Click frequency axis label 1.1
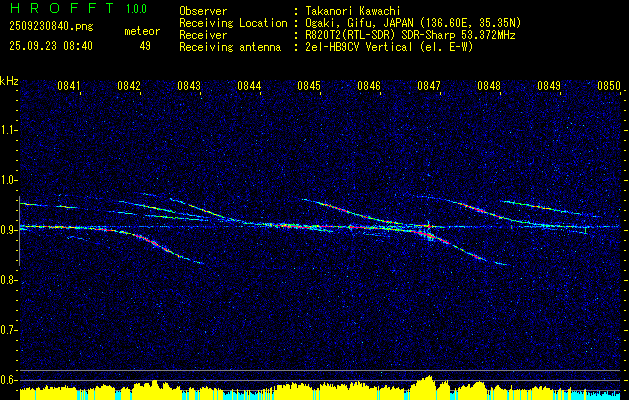The width and height of the screenshot is (629, 400). (9, 130)
